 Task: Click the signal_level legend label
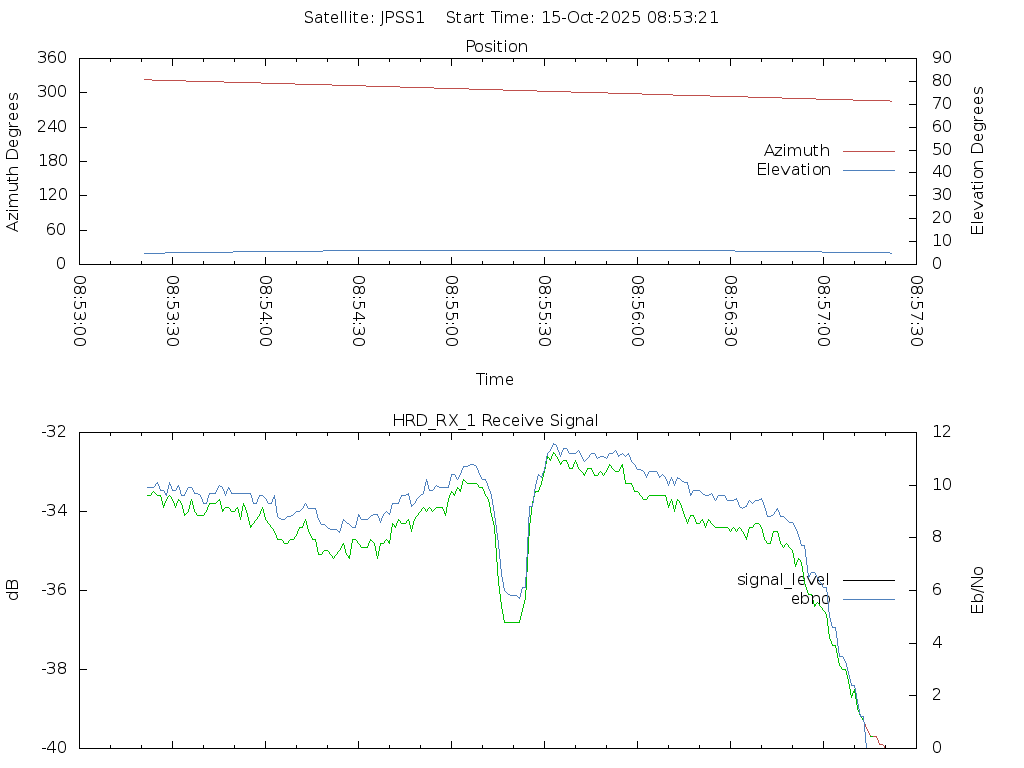(x=783, y=580)
